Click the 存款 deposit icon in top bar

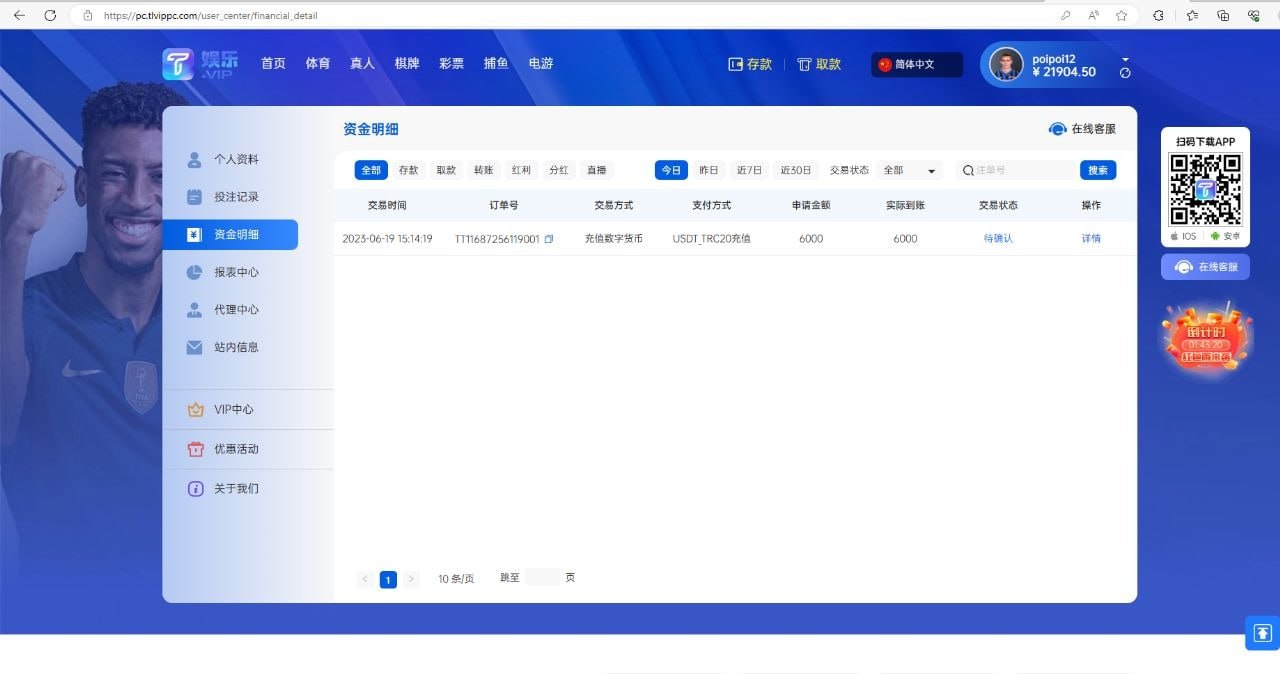pyautogui.click(x=735, y=63)
